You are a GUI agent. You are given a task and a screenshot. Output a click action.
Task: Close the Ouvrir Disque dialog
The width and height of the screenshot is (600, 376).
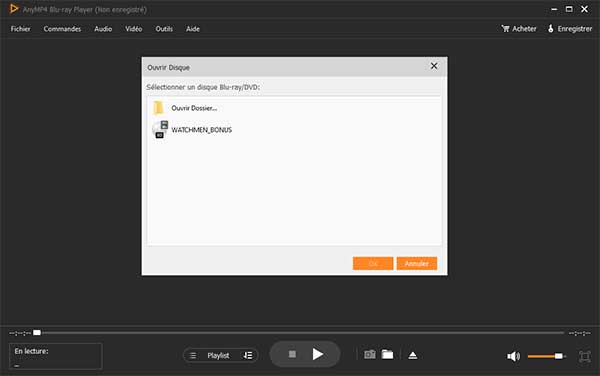click(434, 66)
